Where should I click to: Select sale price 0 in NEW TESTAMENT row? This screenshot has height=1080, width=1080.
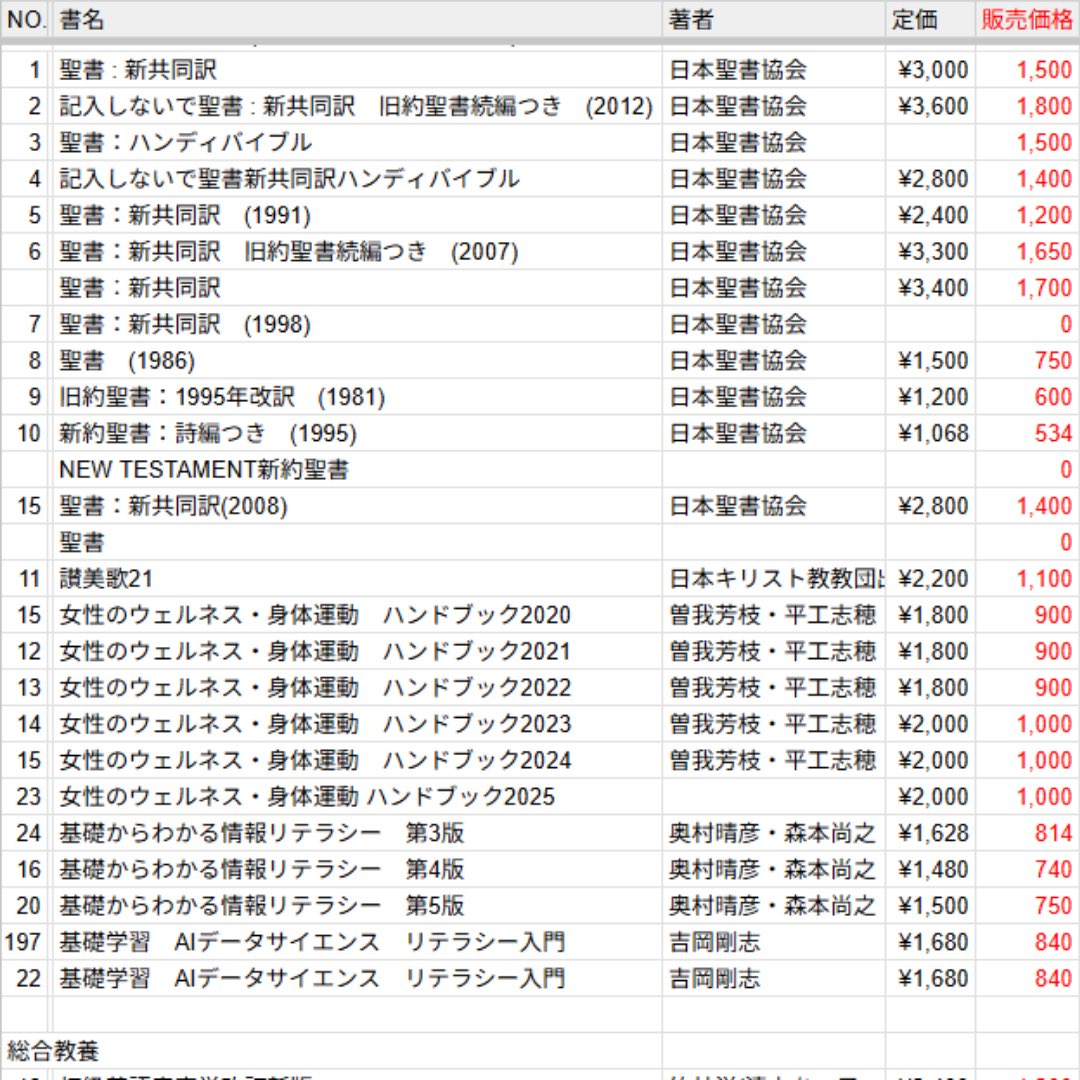[1027, 470]
